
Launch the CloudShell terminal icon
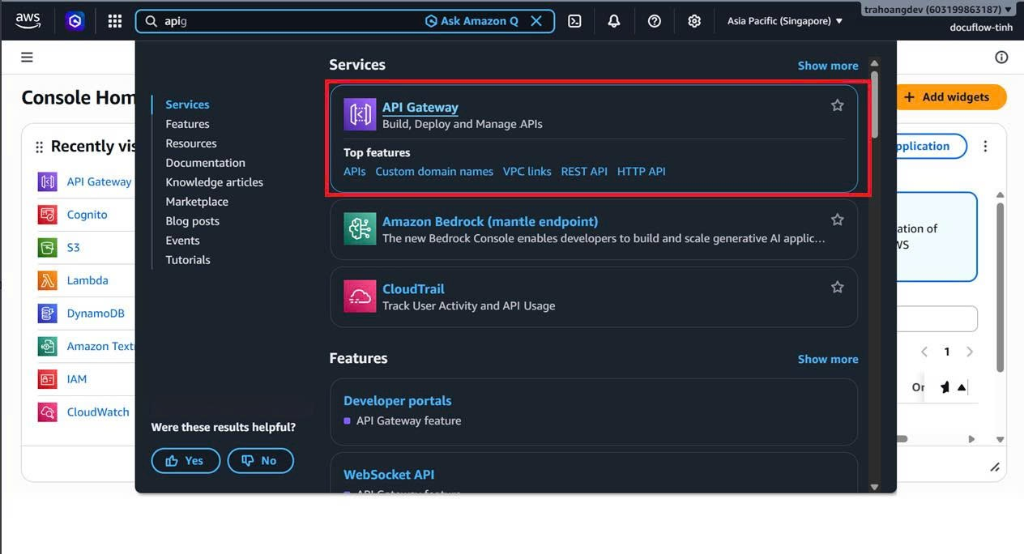pyautogui.click(x=575, y=21)
